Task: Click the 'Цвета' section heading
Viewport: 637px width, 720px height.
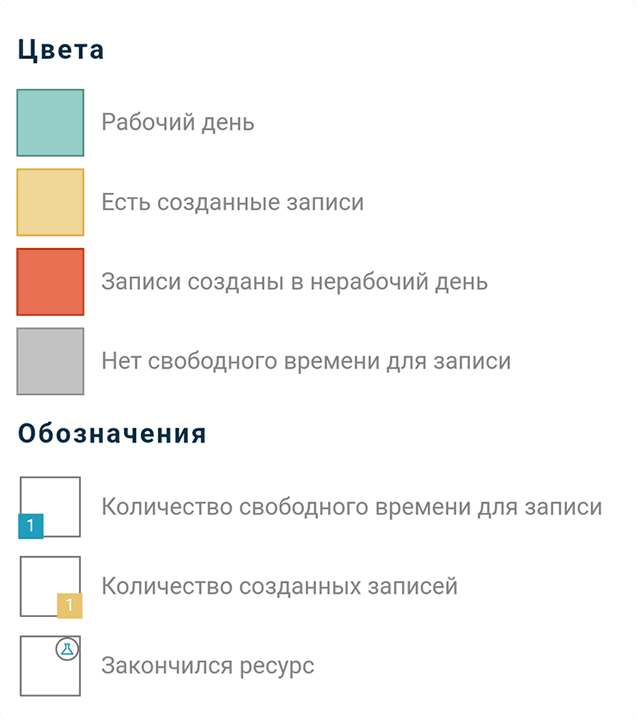Action: point(61,50)
